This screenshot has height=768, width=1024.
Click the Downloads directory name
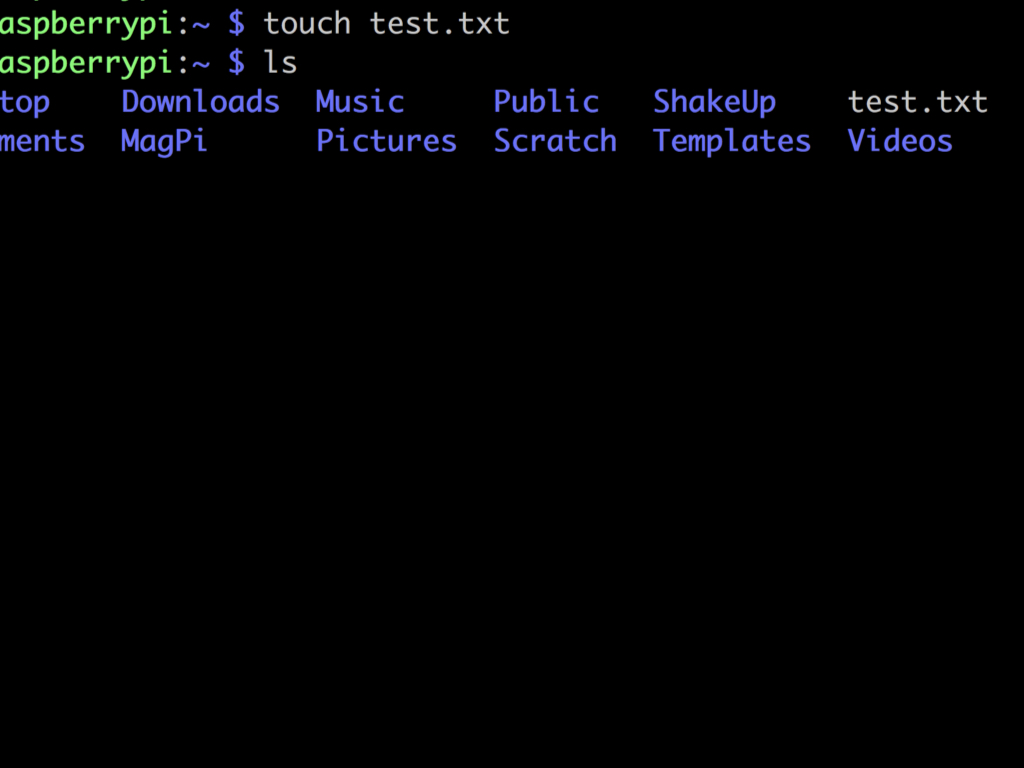[200, 102]
